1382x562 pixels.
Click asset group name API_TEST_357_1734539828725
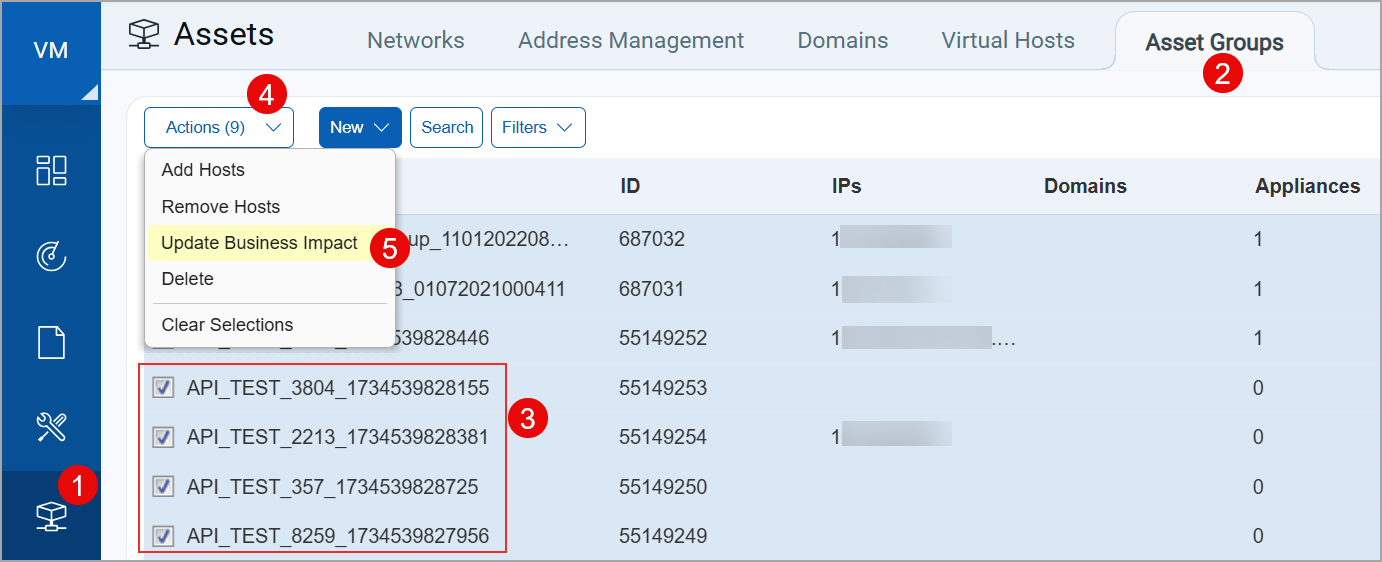point(332,487)
